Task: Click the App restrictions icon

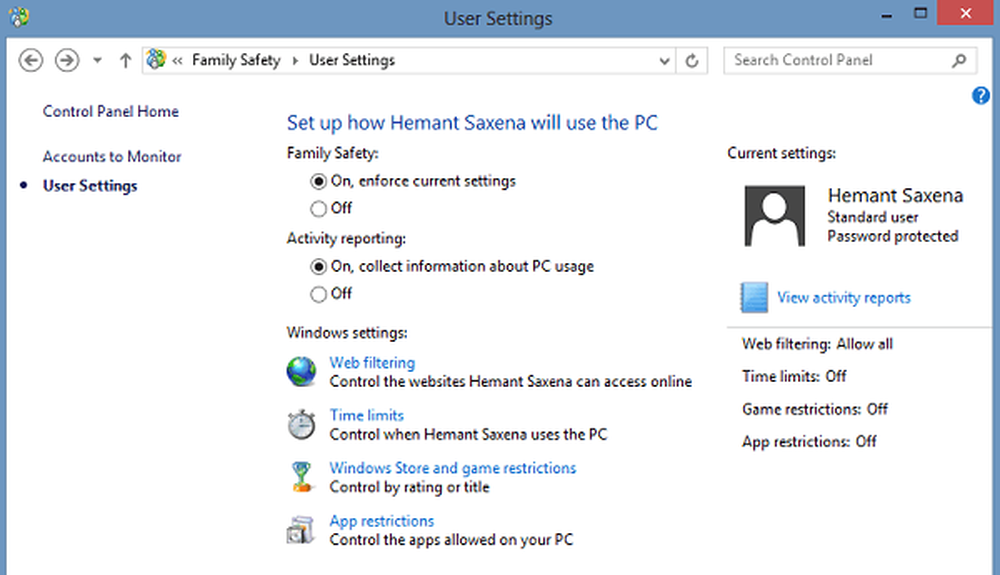Action: [301, 529]
